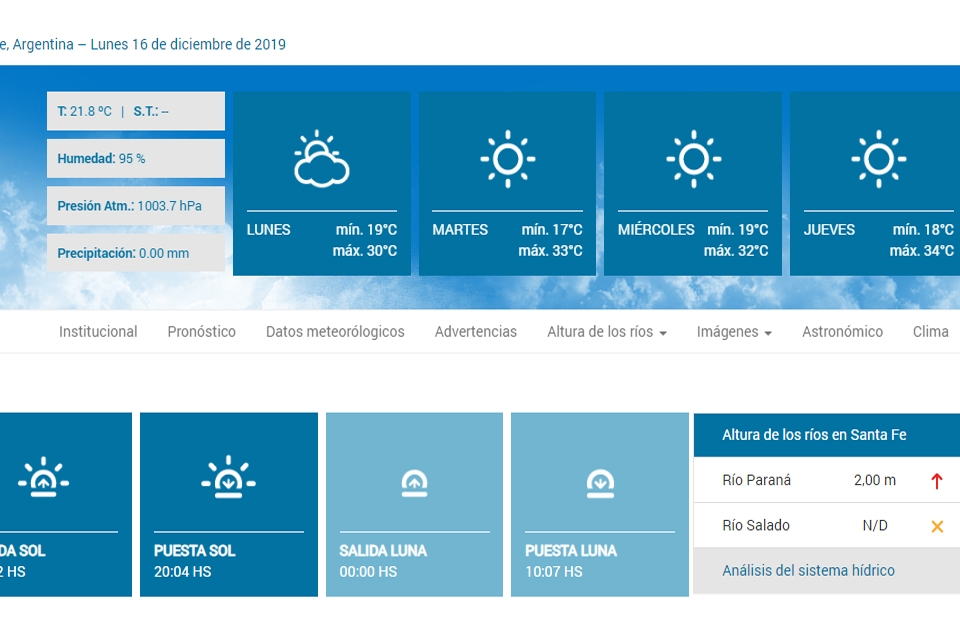Click the Puesta Sol sunset icon

coord(228,478)
